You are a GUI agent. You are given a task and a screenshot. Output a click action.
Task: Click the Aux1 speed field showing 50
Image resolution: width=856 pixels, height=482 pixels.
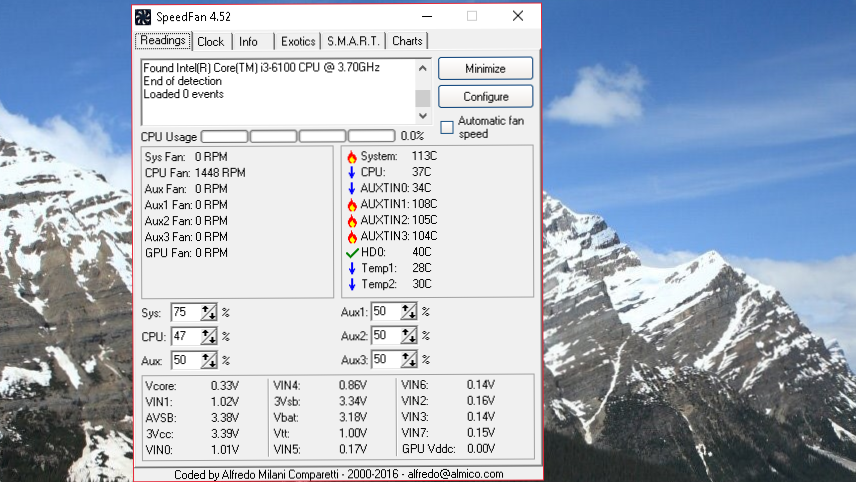pos(386,312)
